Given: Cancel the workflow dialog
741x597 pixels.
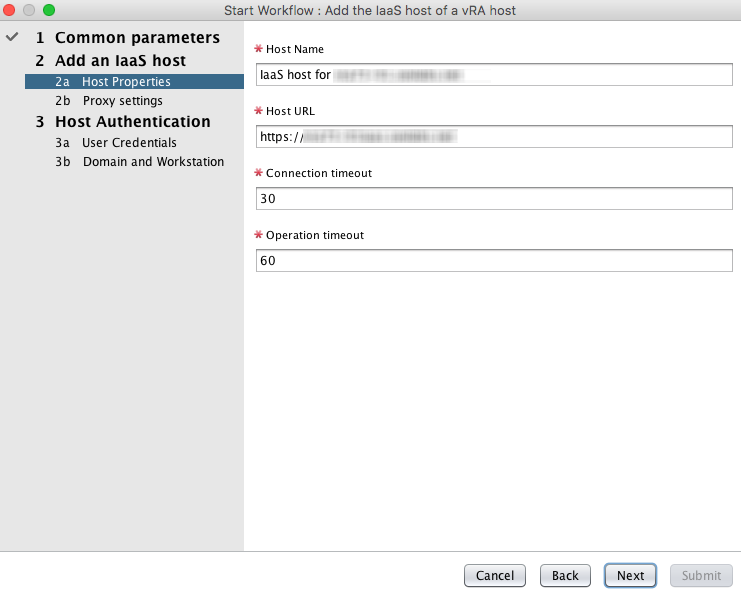Looking at the screenshot, I should pyautogui.click(x=495, y=575).
